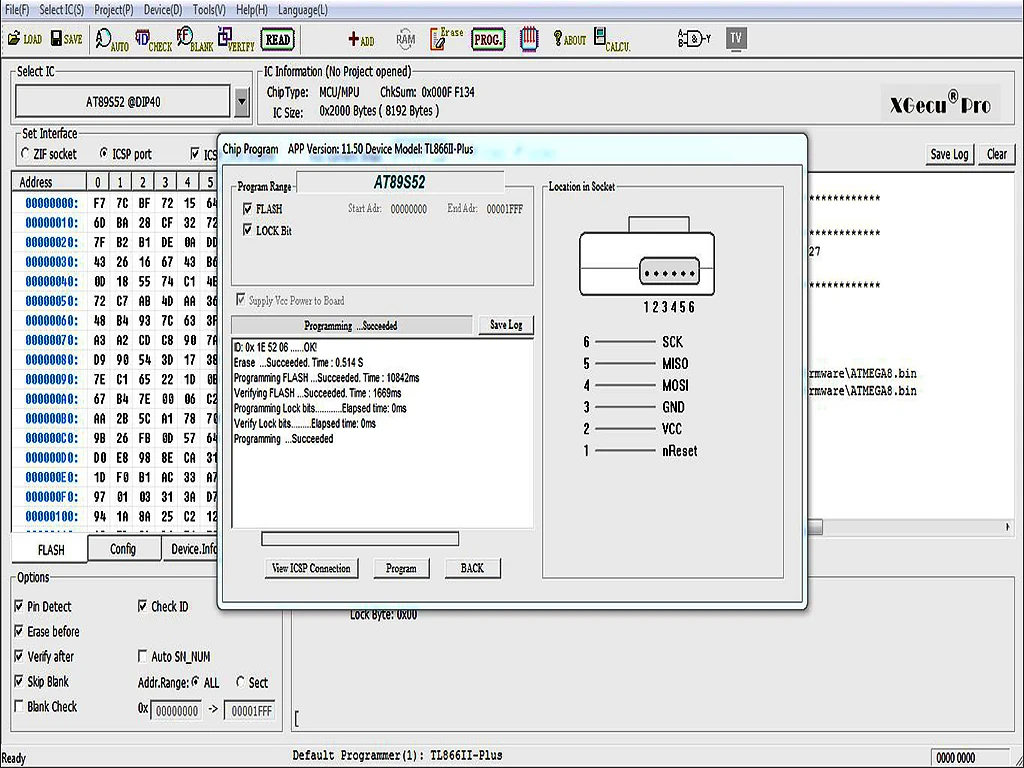The height and width of the screenshot is (768, 1024).
Task: Click the VERIFY toolbar icon
Action: 236,40
